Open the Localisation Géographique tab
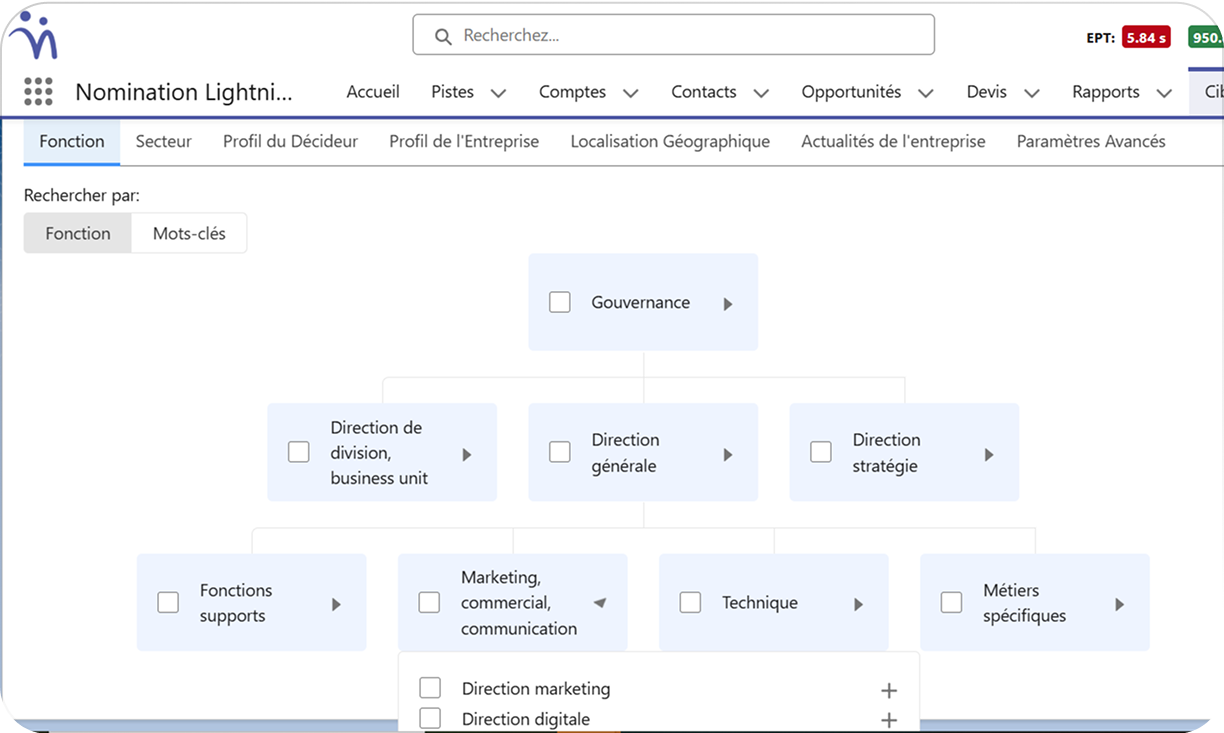 coord(669,142)
